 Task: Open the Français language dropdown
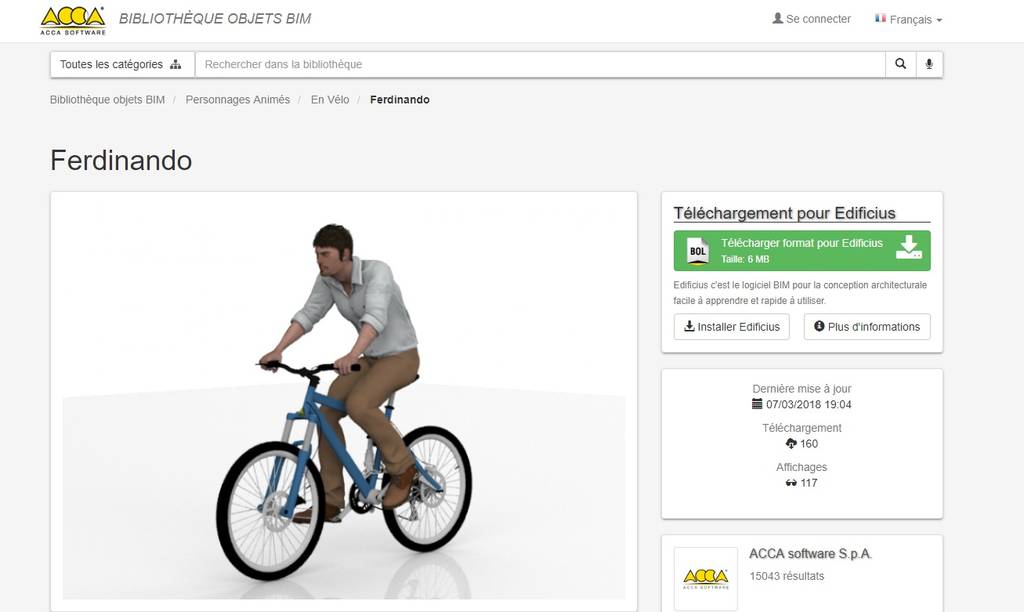[x=908, y=20]
